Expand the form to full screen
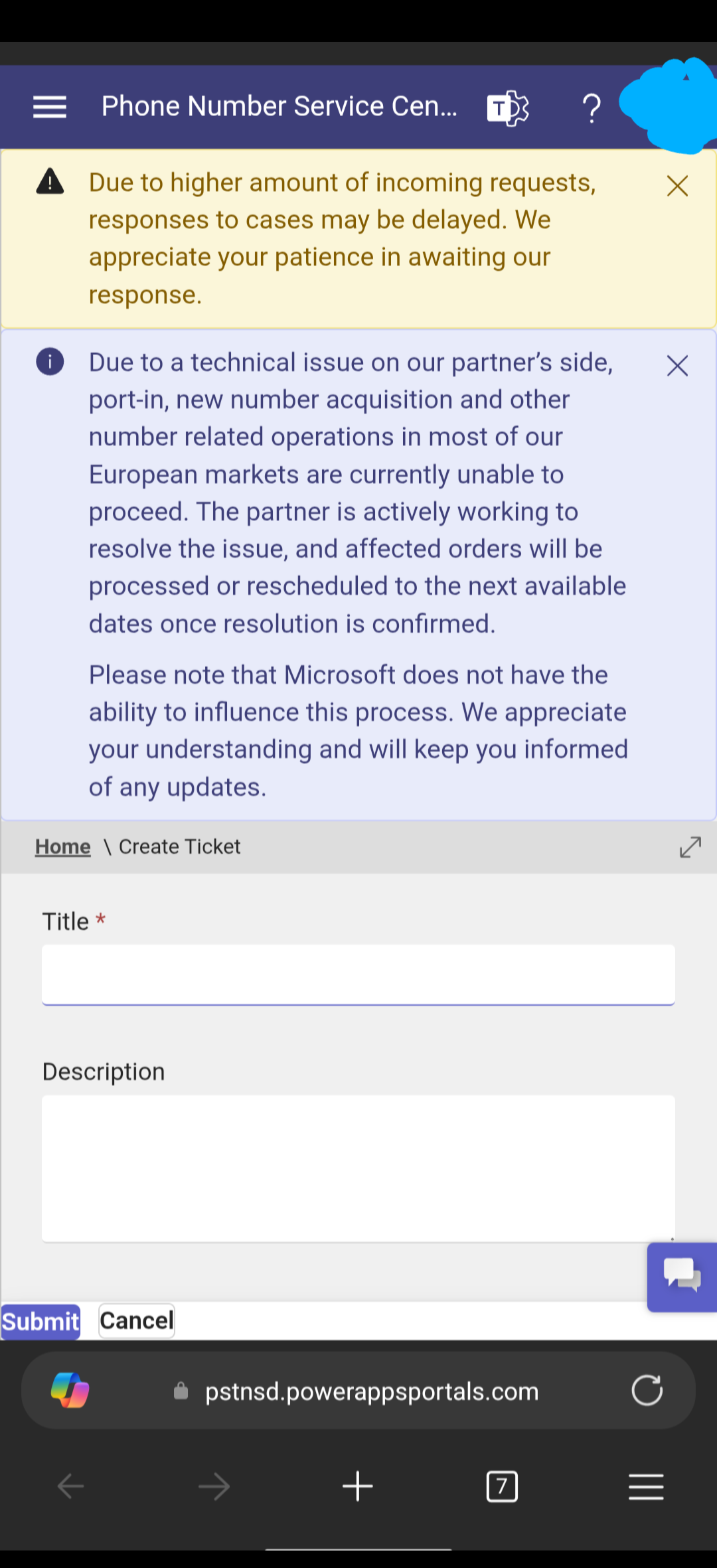This screenshot has height=1568, width=717. tap(690, 847)
